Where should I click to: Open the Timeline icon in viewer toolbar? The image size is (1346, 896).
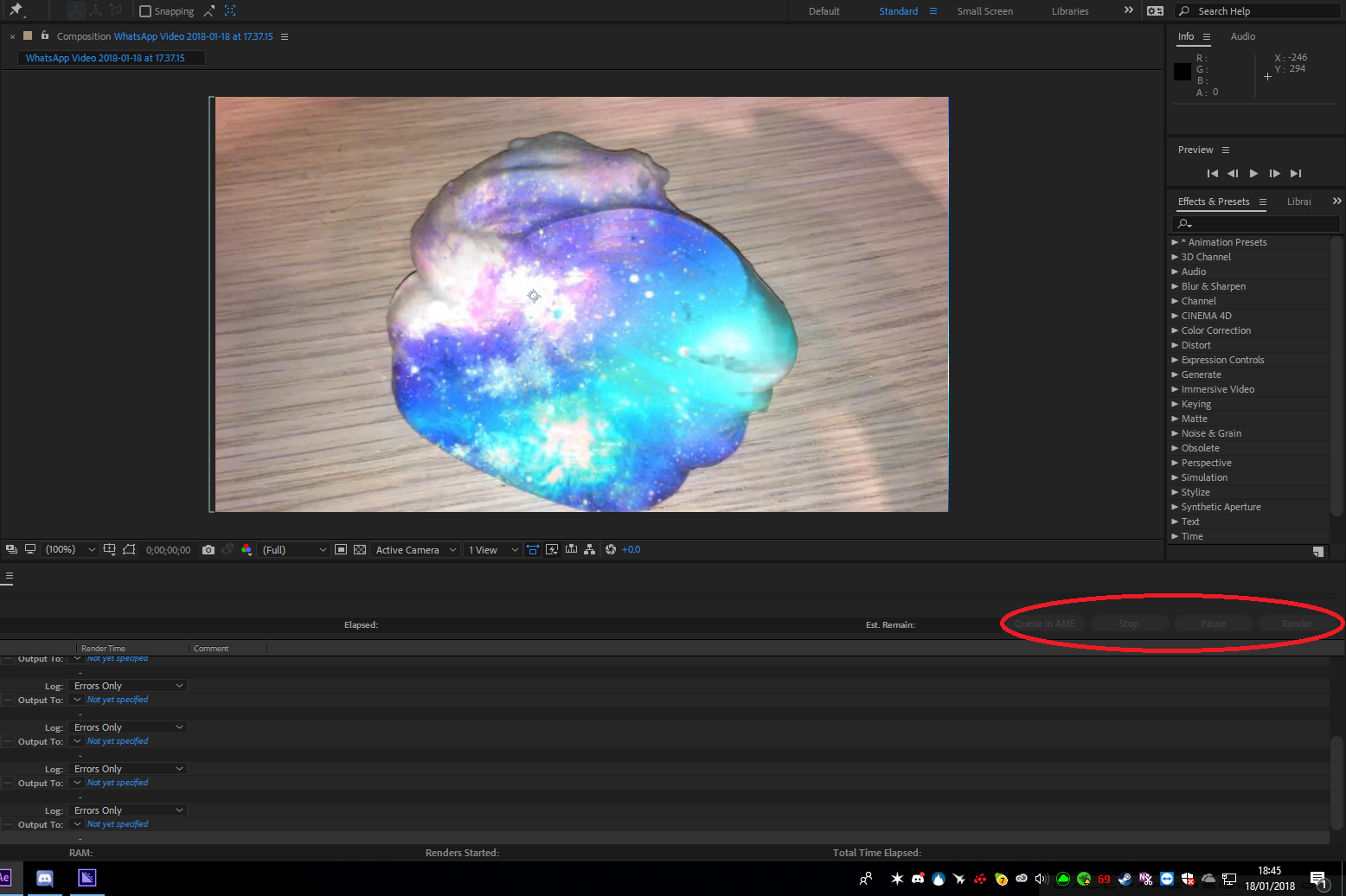pos(571,549)
